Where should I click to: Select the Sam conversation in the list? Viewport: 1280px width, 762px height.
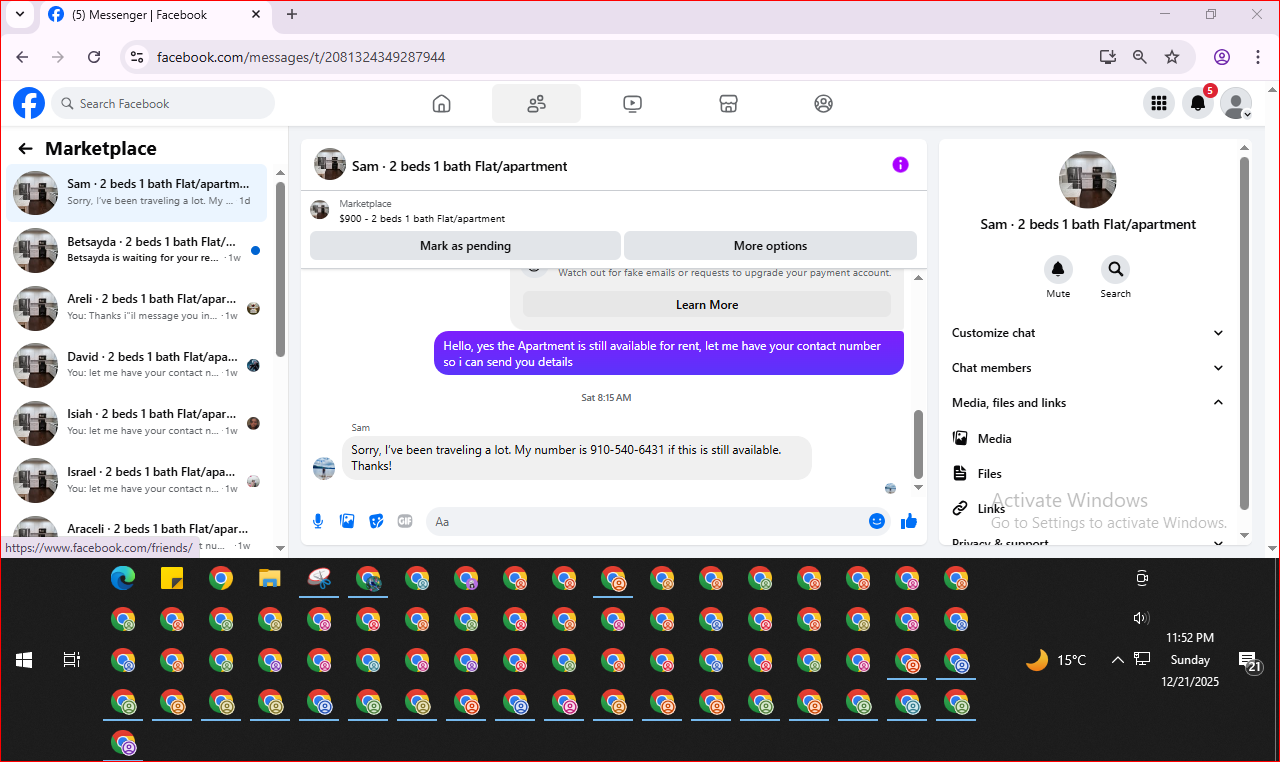pyautogui.click(x=137, y=192)
